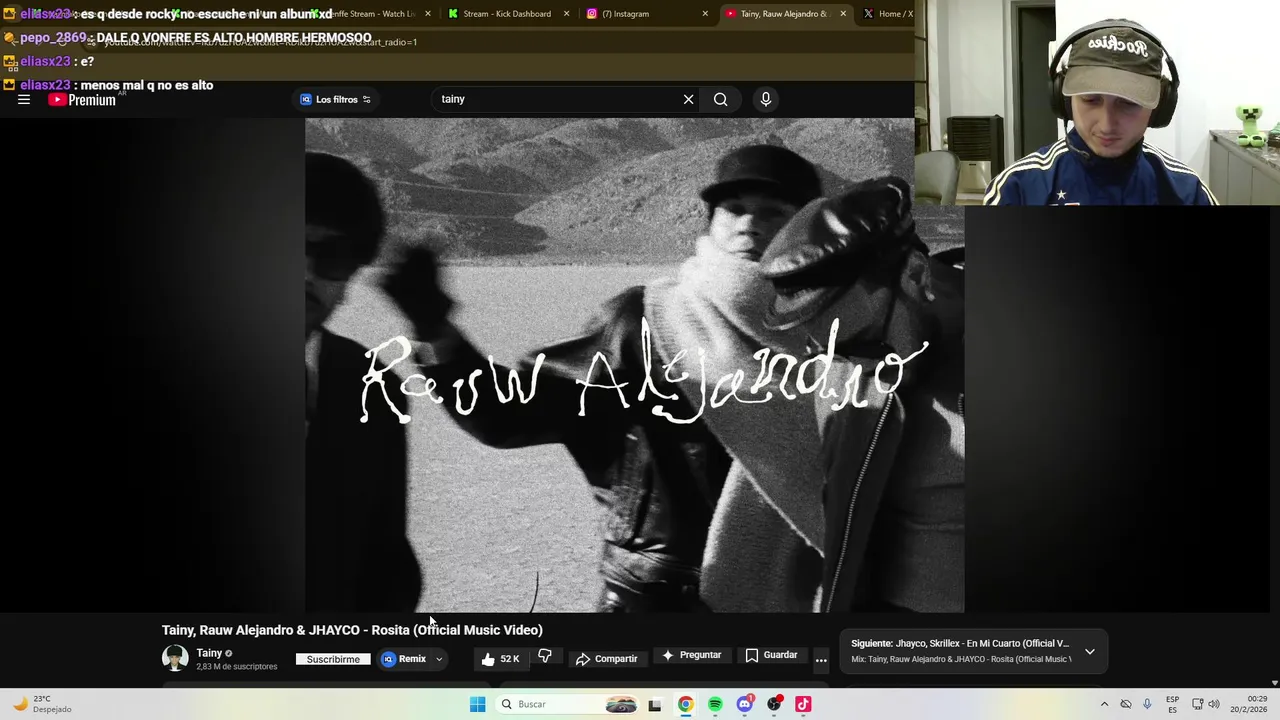Go to YouTube Premium home logo
1280x720 pixels.
82,99
